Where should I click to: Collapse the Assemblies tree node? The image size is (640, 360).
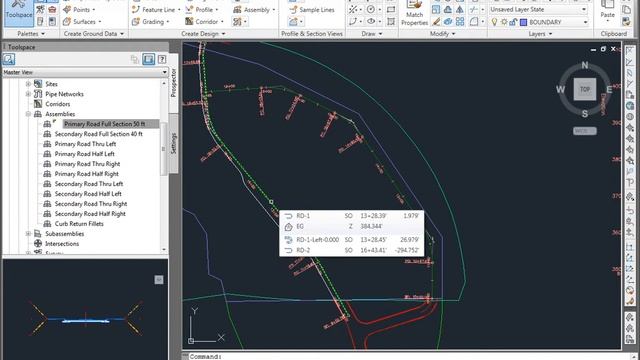[28, 114]
